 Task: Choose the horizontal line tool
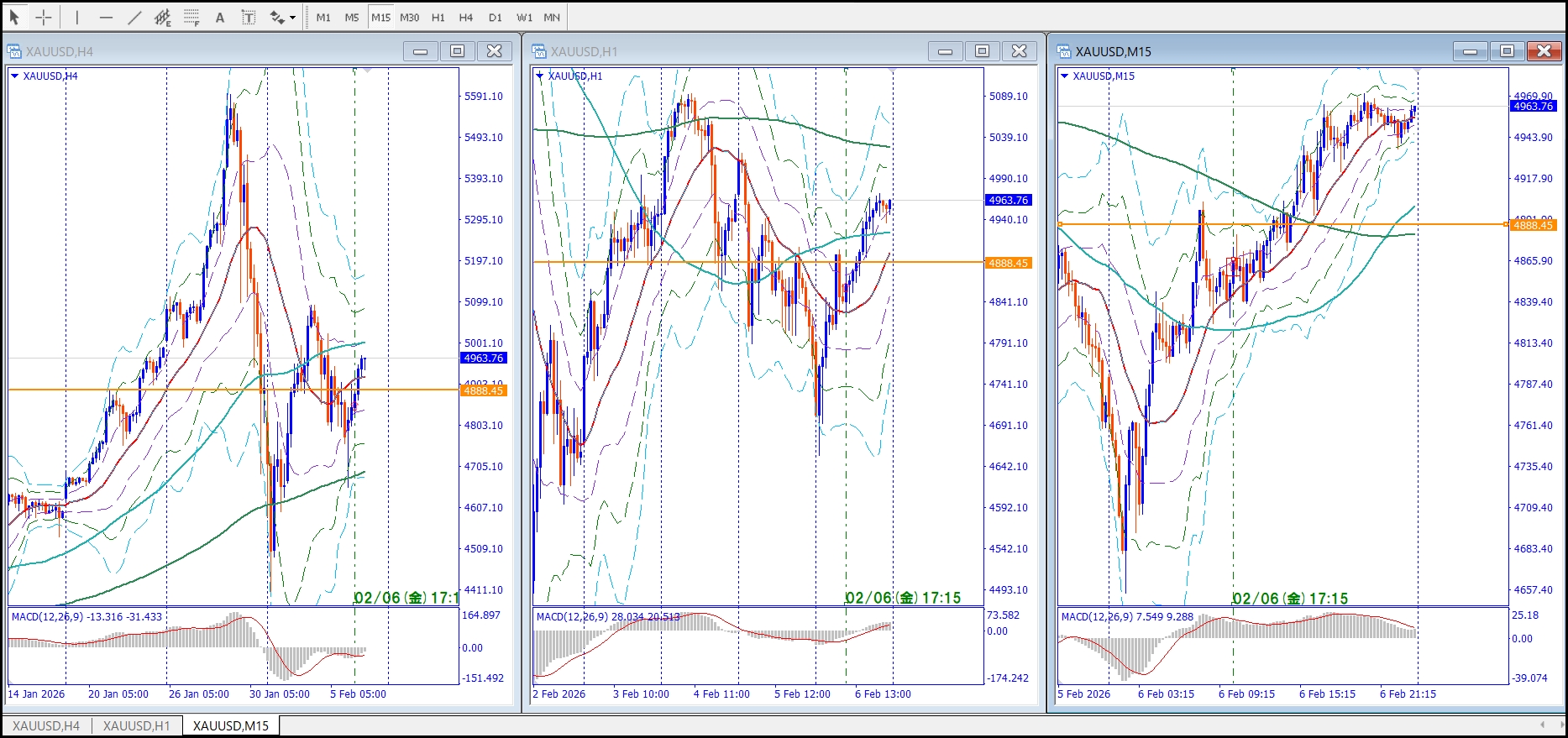[x=106, y=17]
